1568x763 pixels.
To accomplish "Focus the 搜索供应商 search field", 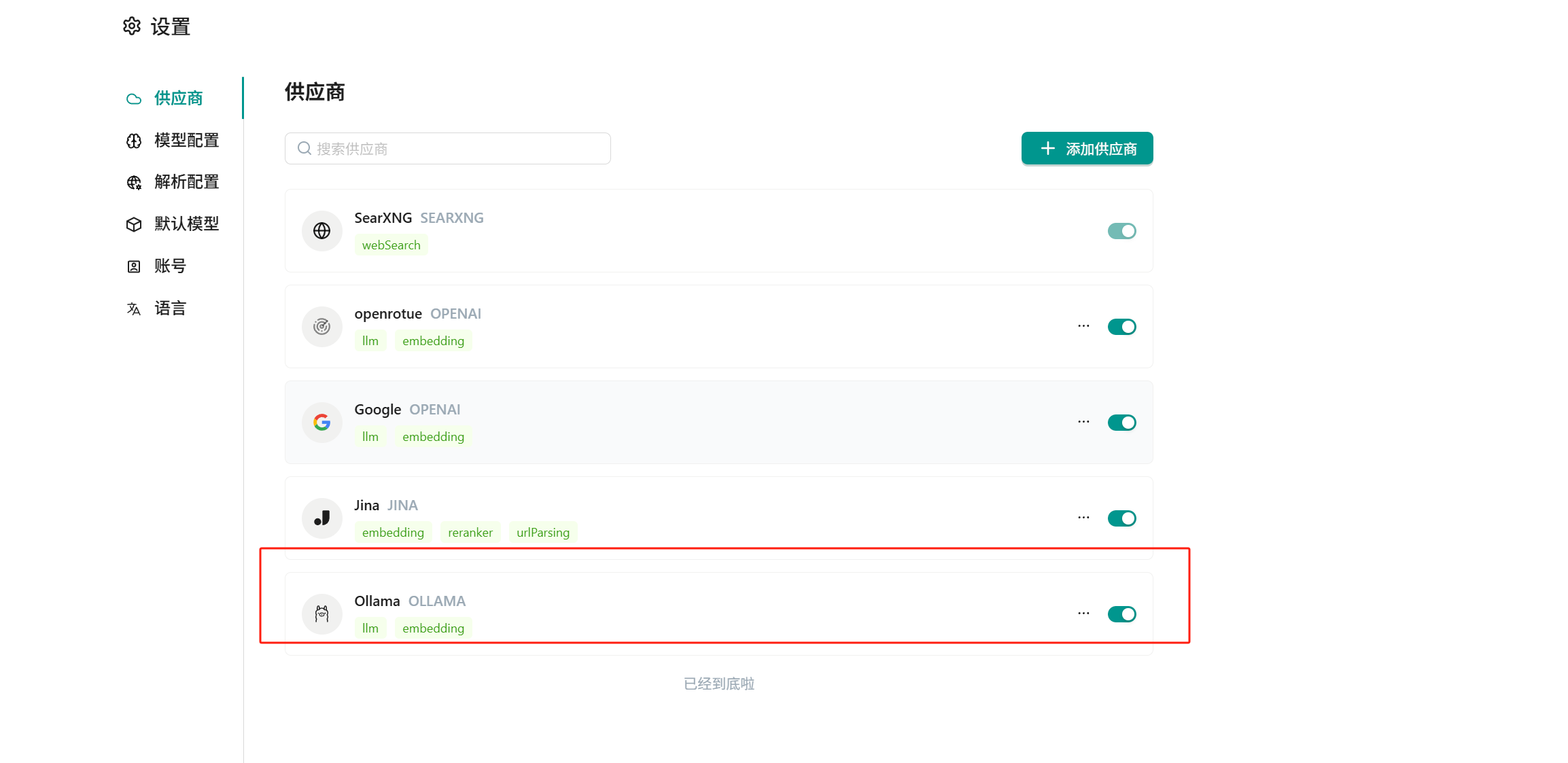I will pos(455,148).
